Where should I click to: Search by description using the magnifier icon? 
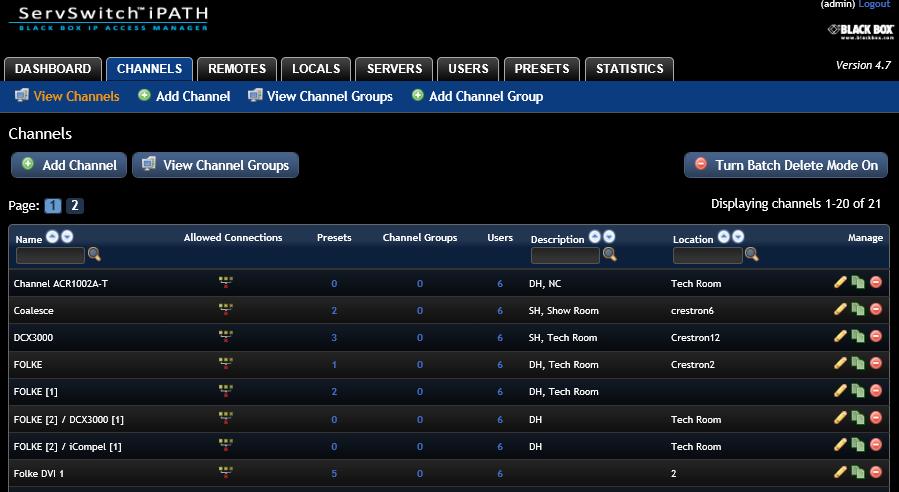coord(609,255)
